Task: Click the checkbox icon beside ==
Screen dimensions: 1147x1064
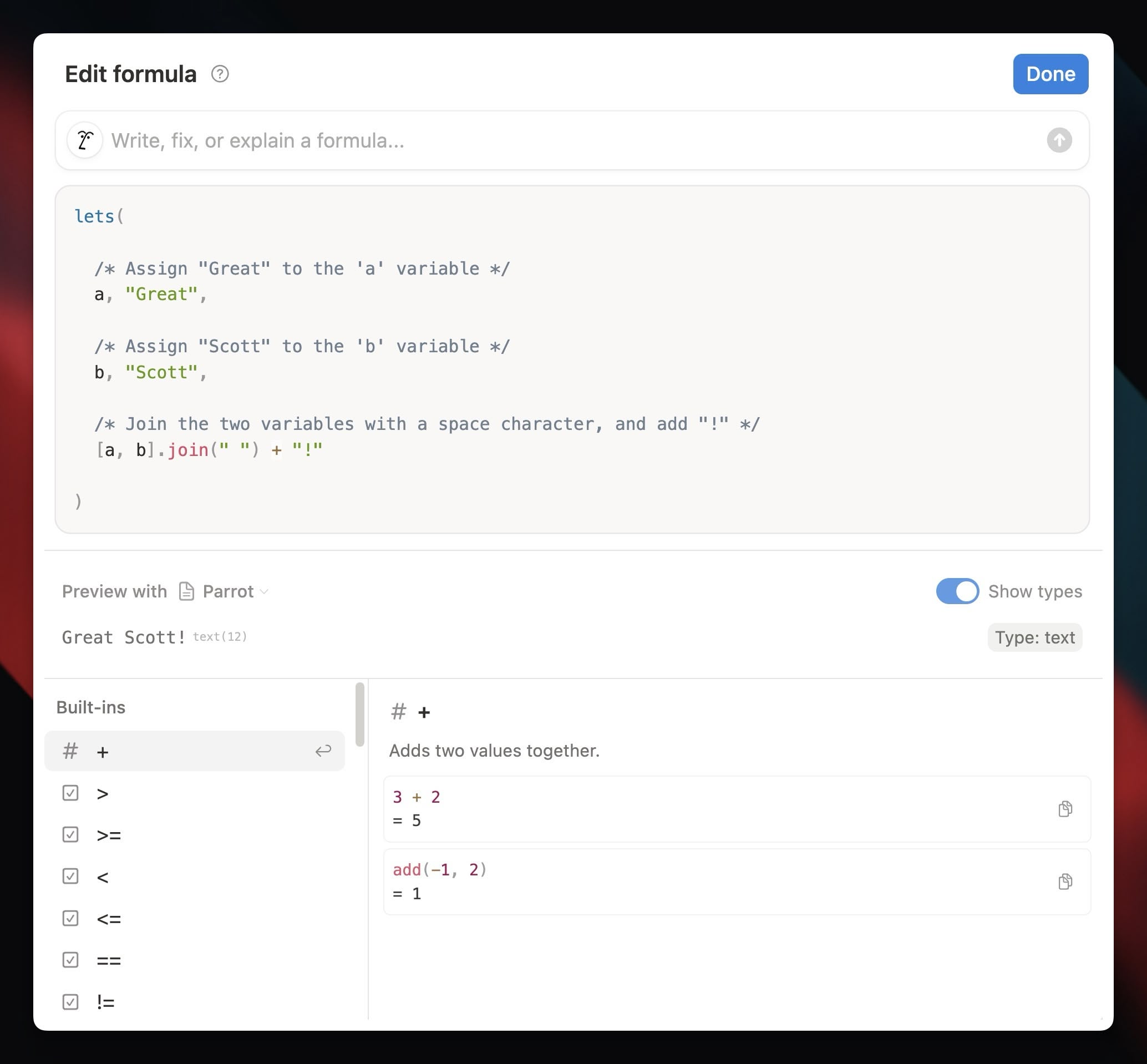Action: point(70,960)
